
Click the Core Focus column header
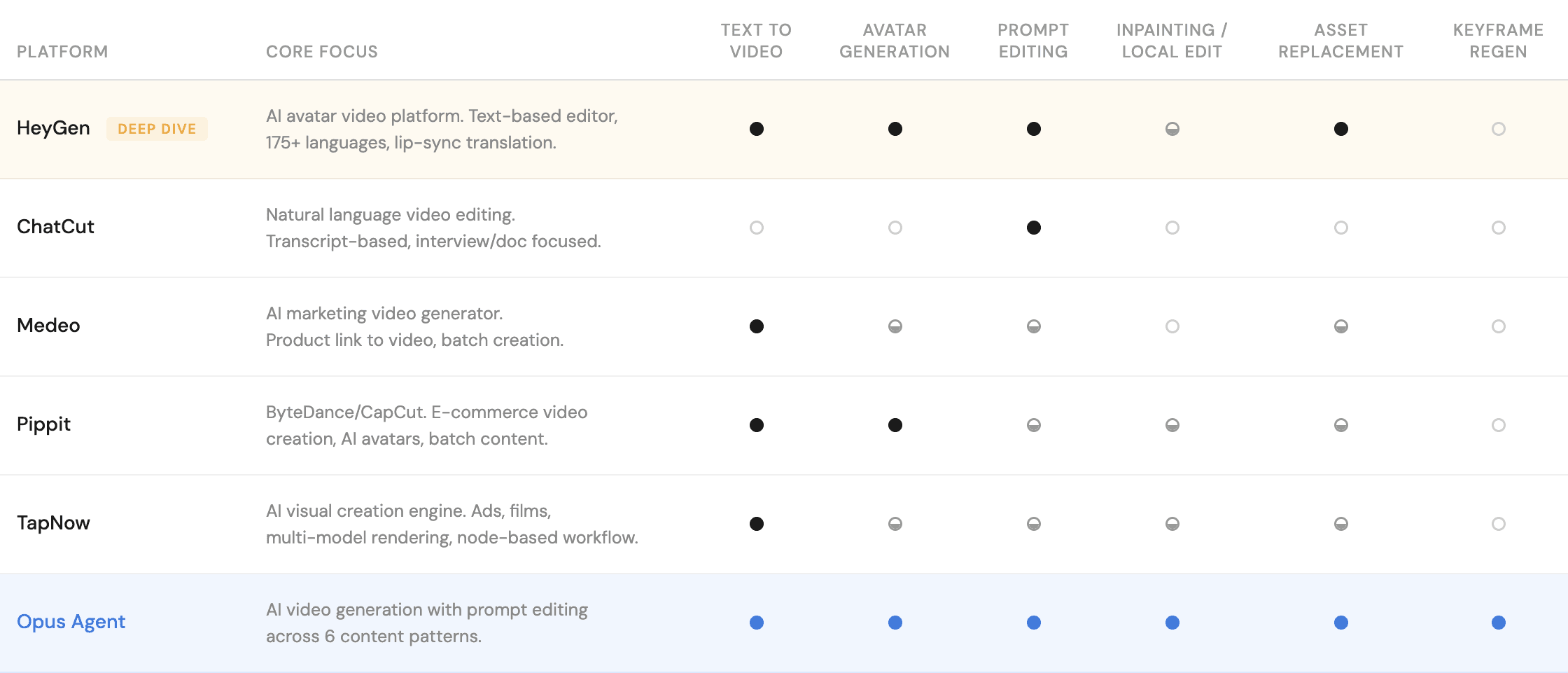pos(321,52)
